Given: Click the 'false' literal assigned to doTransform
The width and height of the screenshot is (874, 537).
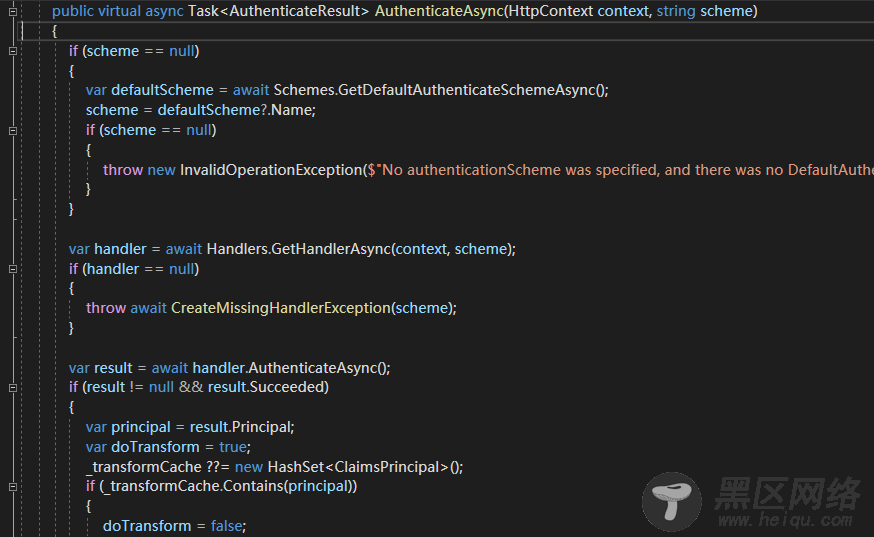Looking at the screenshot, I should (226, 526).
